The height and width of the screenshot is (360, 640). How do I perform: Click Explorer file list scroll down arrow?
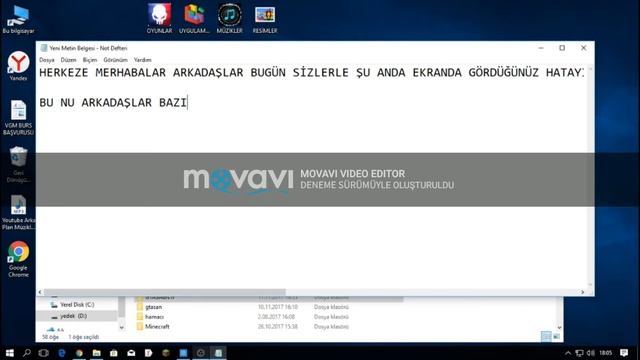click(x=559, y=327)
